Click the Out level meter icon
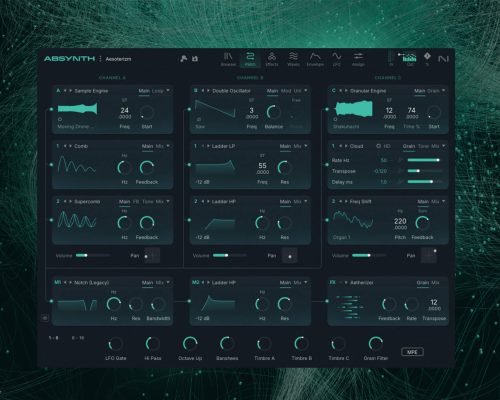 410,59
